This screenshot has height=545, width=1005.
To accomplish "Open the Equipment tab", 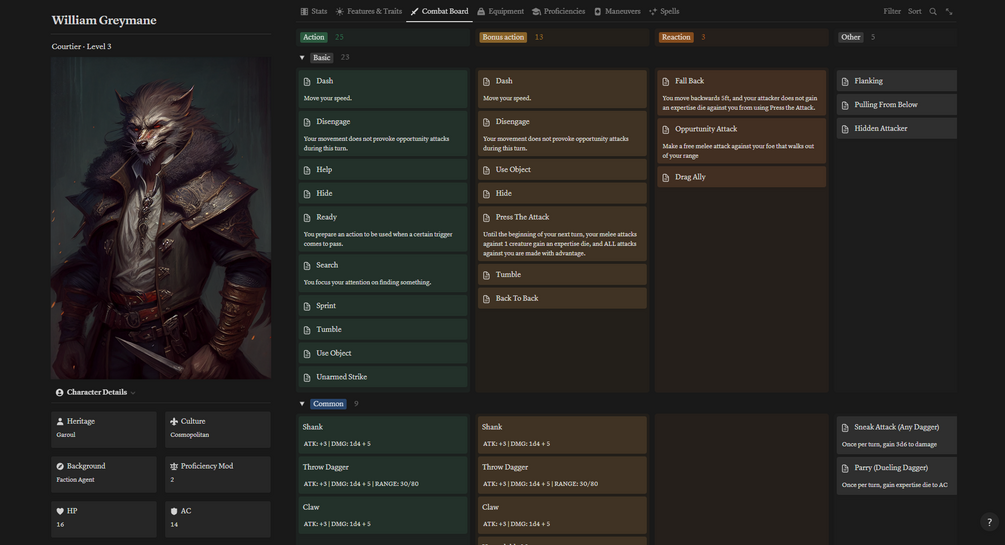I will [x=500, y=12].
